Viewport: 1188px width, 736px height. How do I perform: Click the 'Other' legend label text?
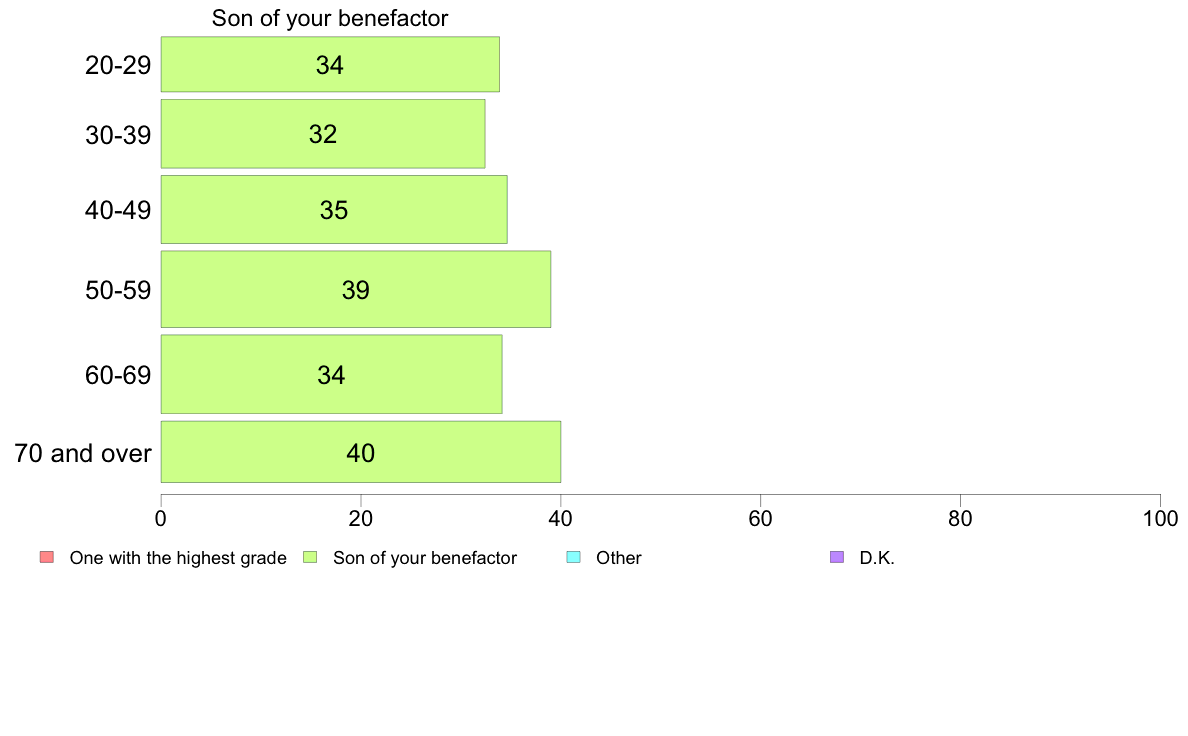(x=619, y=558)
